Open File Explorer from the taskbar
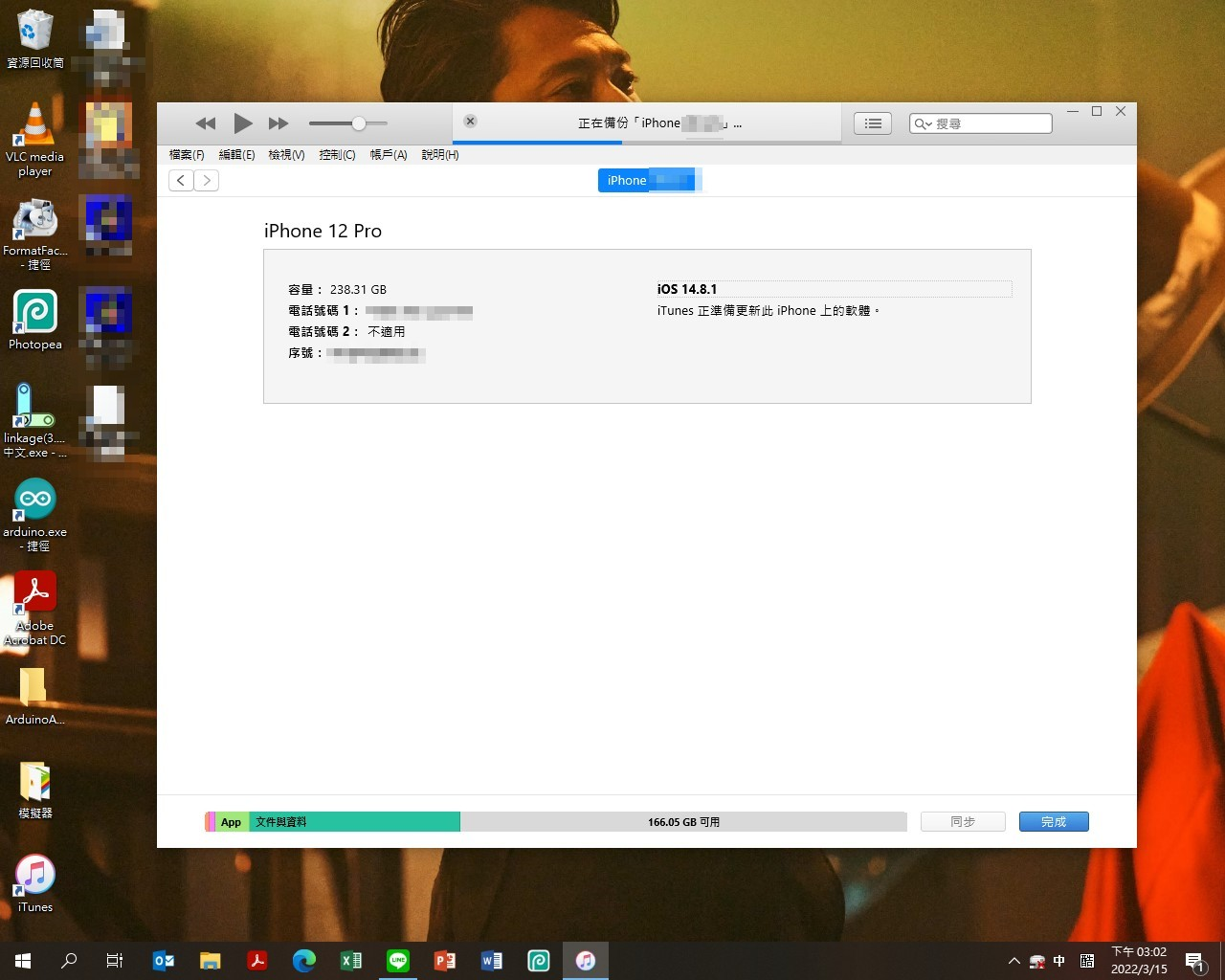The height and width of the screenshot is (980, 1225). click(x=211, y=961)
